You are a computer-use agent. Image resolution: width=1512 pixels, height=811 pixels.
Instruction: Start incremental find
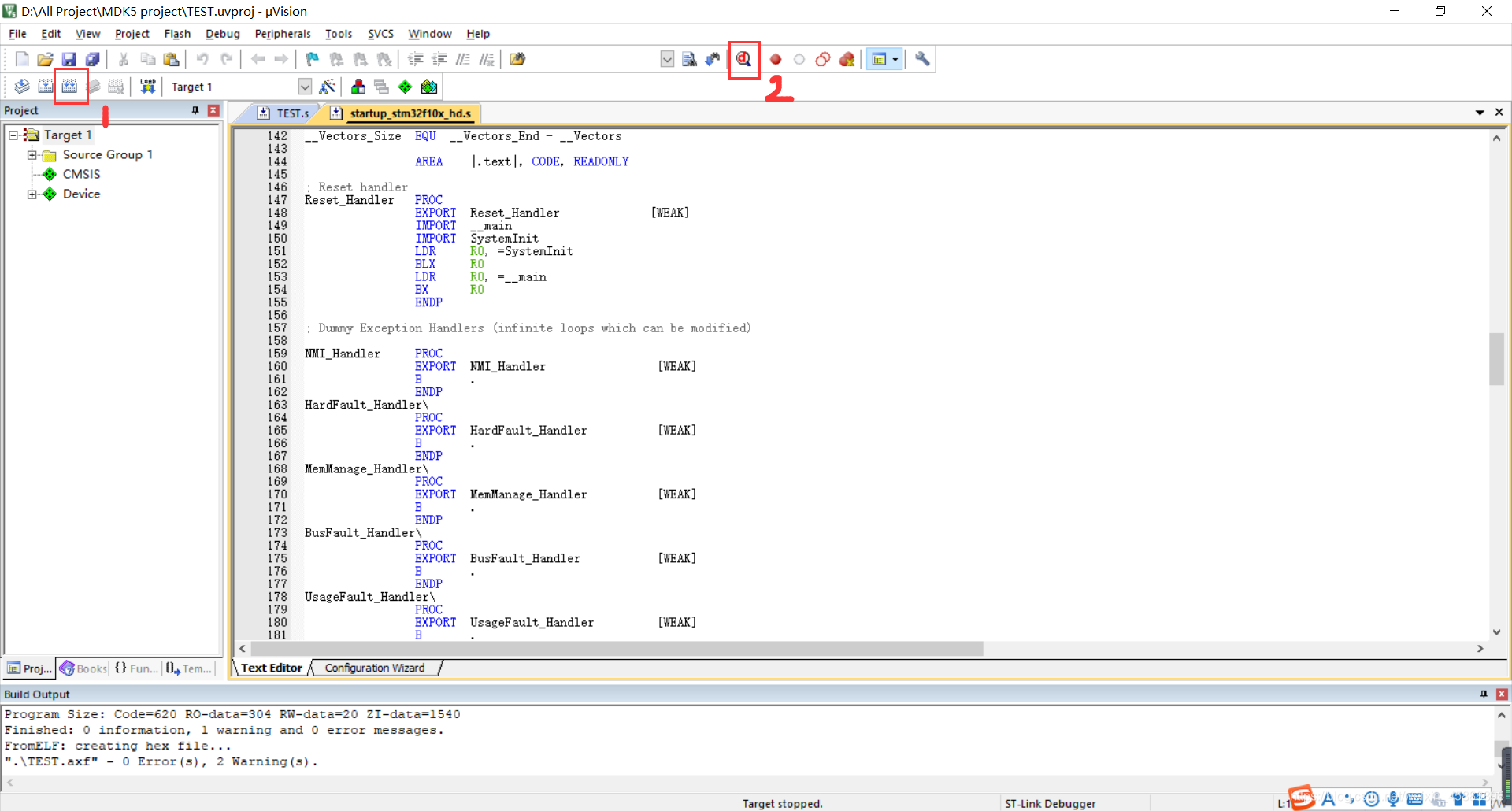click(713, 59)
